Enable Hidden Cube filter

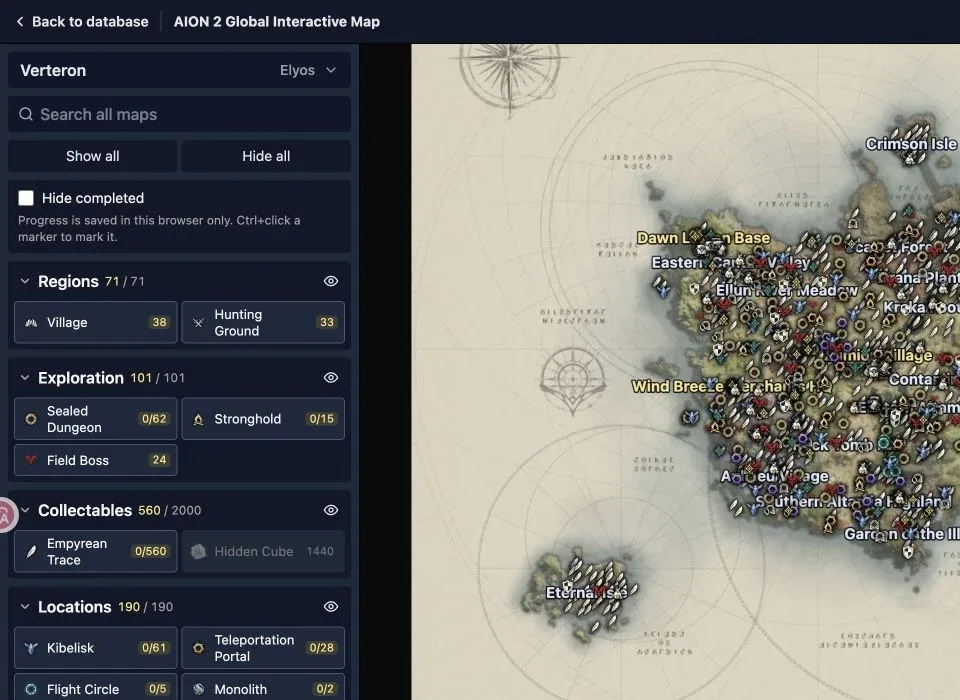click(263, 551)
